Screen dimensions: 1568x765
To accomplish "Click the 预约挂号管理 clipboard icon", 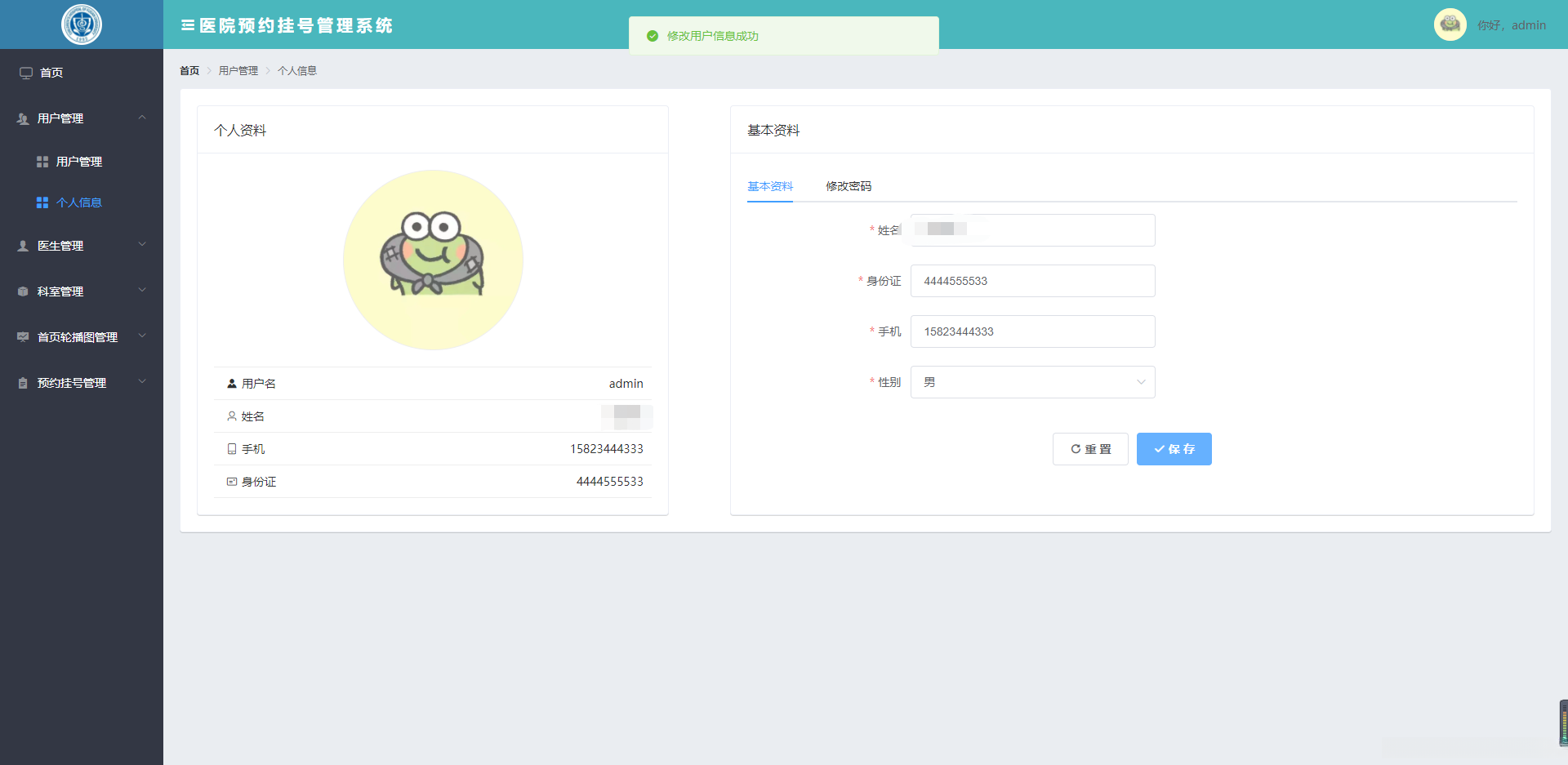I will [23, 383].
